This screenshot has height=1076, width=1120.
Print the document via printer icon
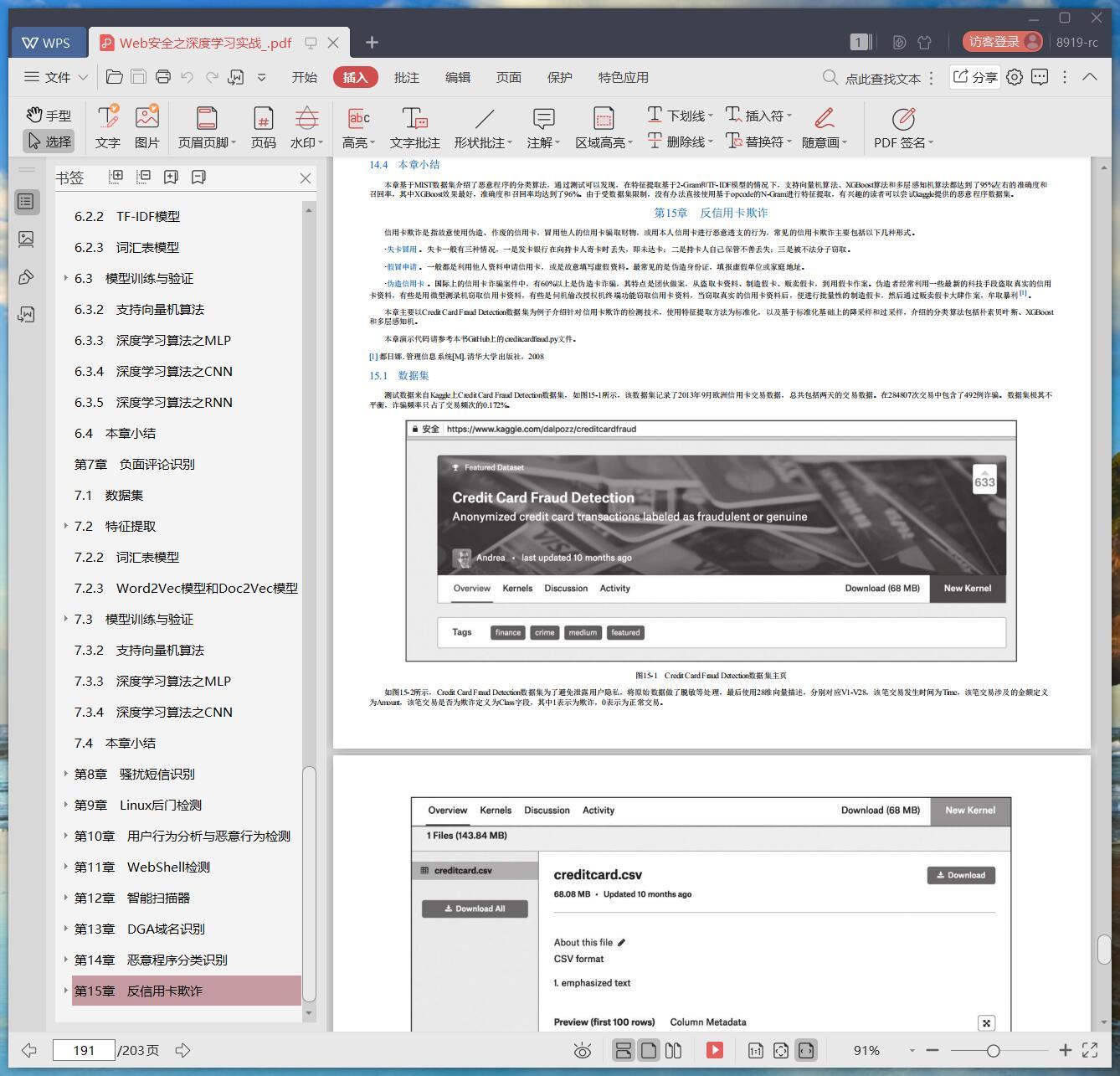(x=163, y=77)
